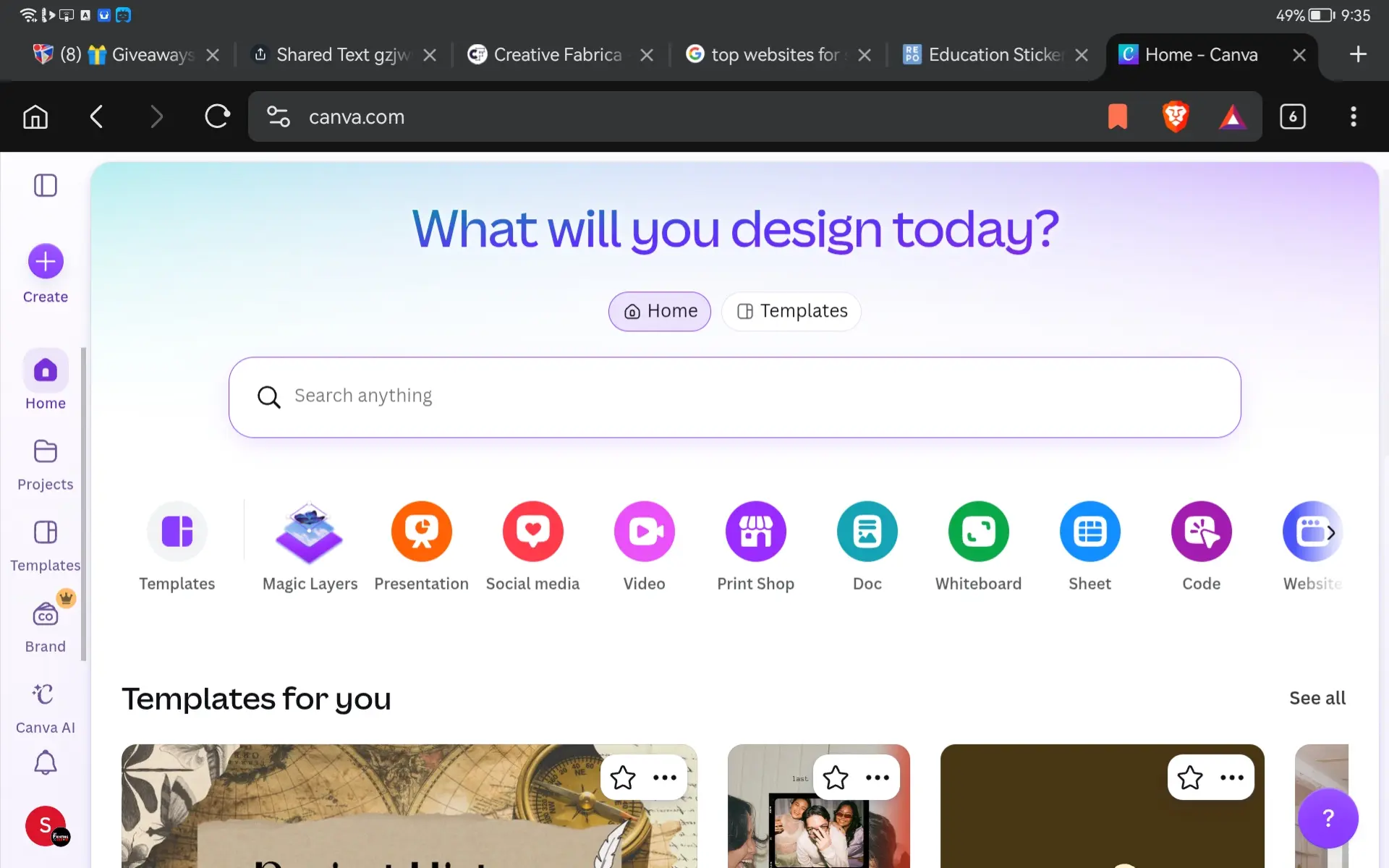Star the dark brown template
Image resolution: width=1389 pixels, height=868 pixels.
point(1190,778)
